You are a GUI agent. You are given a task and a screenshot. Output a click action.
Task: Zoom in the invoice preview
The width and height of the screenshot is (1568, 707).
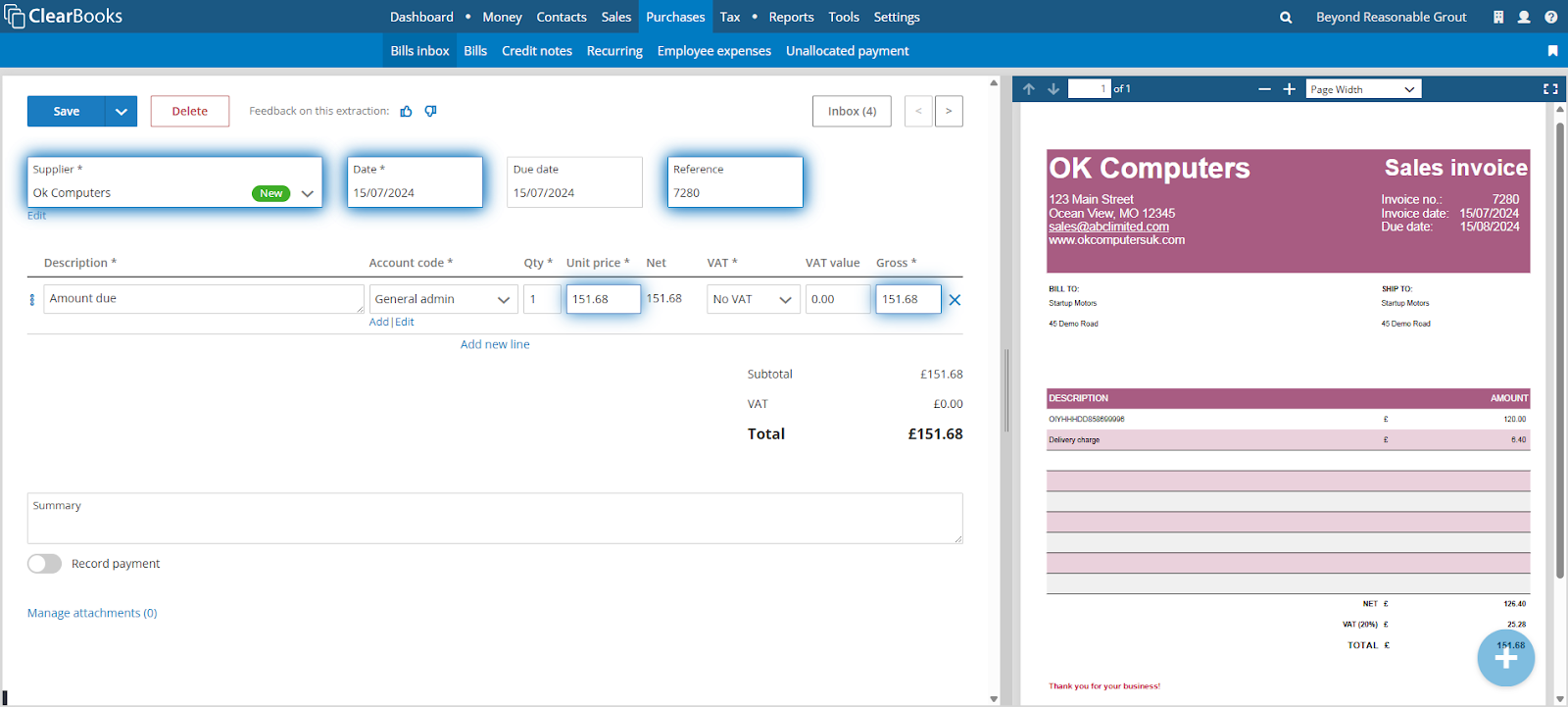pyautogui.click(x=1289, y=88)
